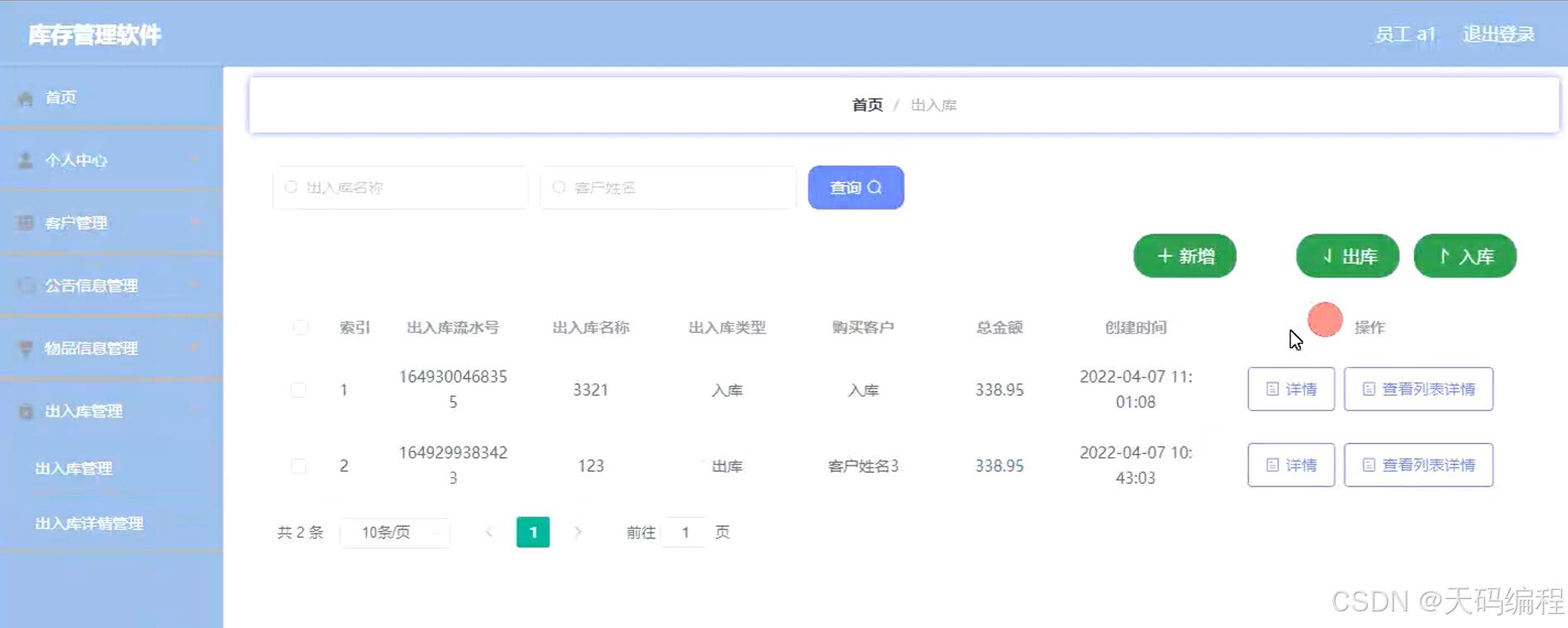Open 详情 for row 2

point(1291,466)
